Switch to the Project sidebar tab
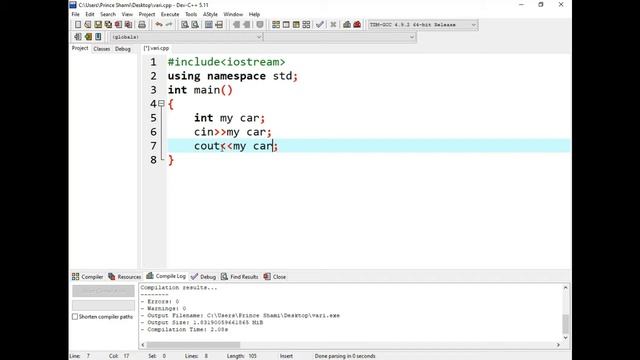 point(80,49)
